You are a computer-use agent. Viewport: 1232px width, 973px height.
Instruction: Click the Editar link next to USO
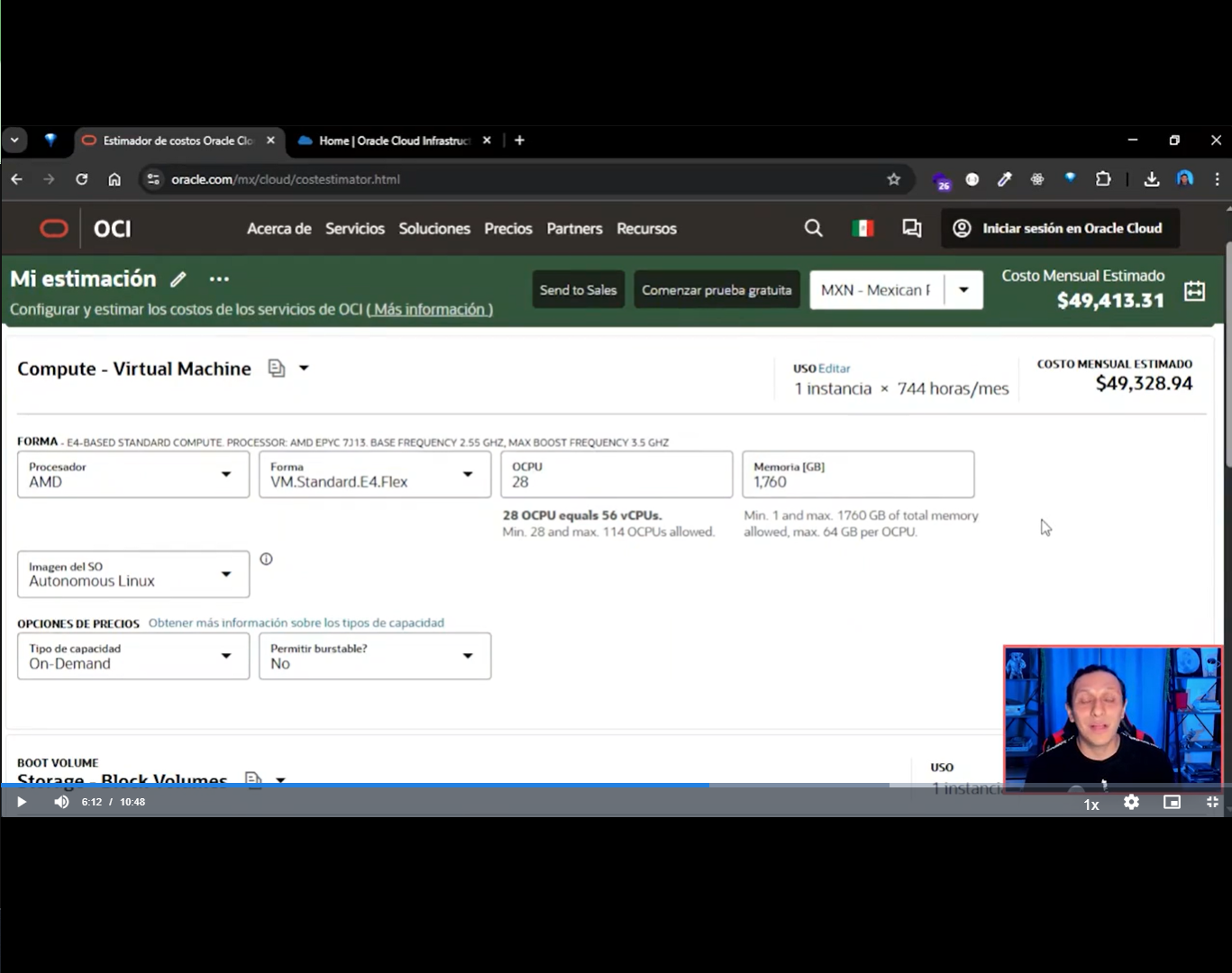[x=834, y=368]
